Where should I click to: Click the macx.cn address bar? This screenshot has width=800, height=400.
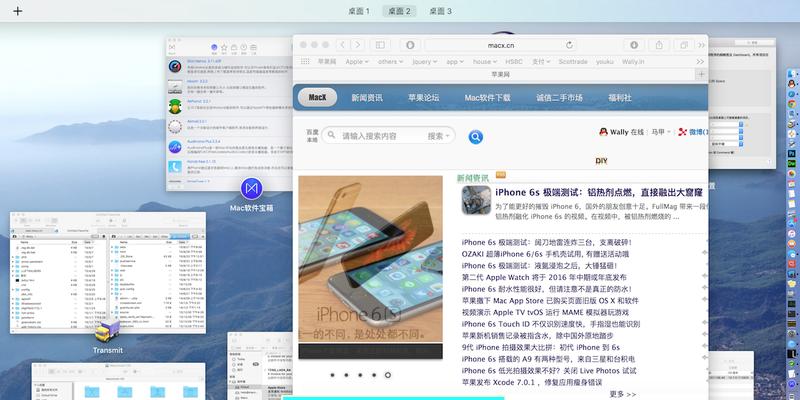pos(501,45)
